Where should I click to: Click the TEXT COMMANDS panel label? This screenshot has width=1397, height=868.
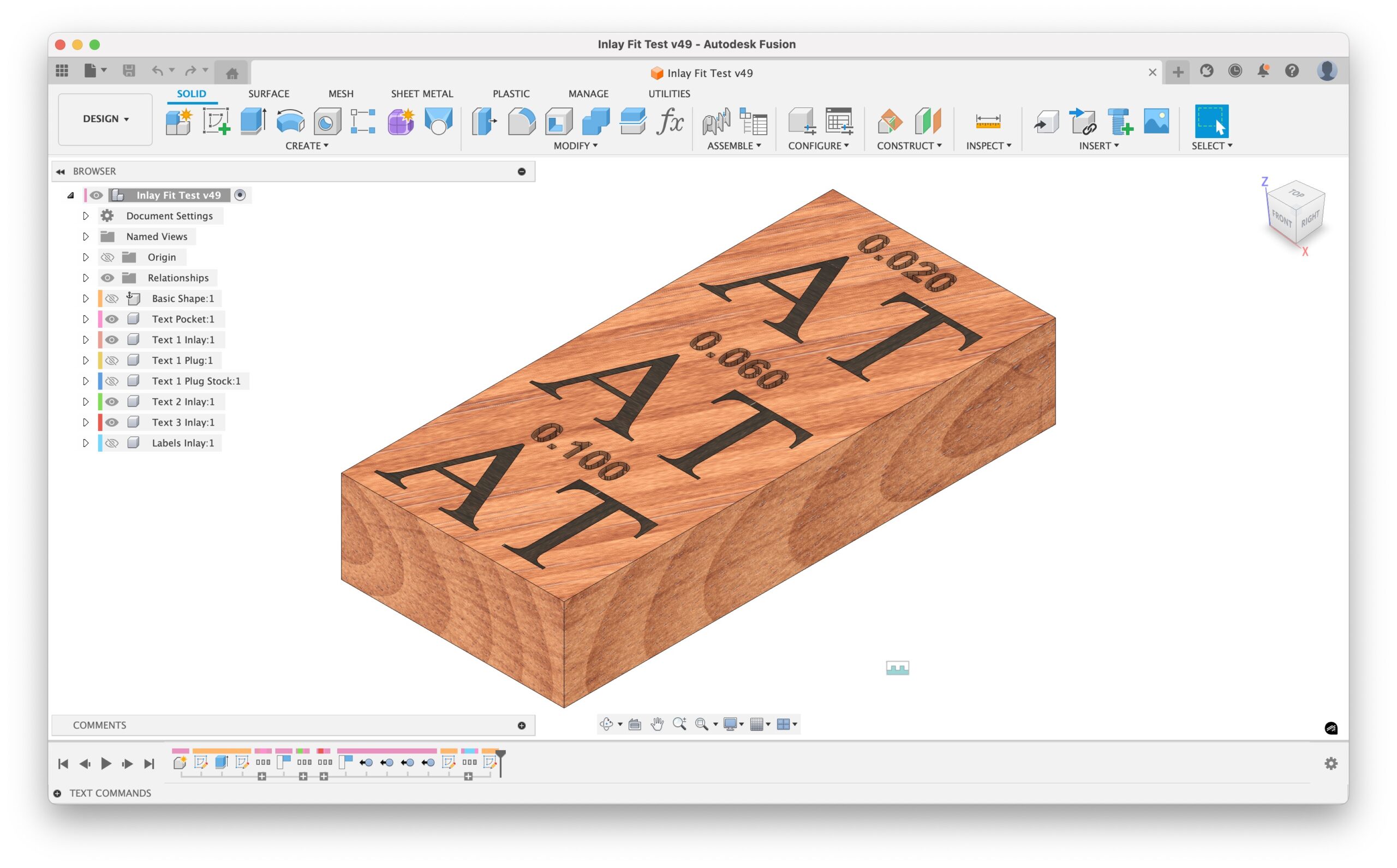click(x=110, y=793)
